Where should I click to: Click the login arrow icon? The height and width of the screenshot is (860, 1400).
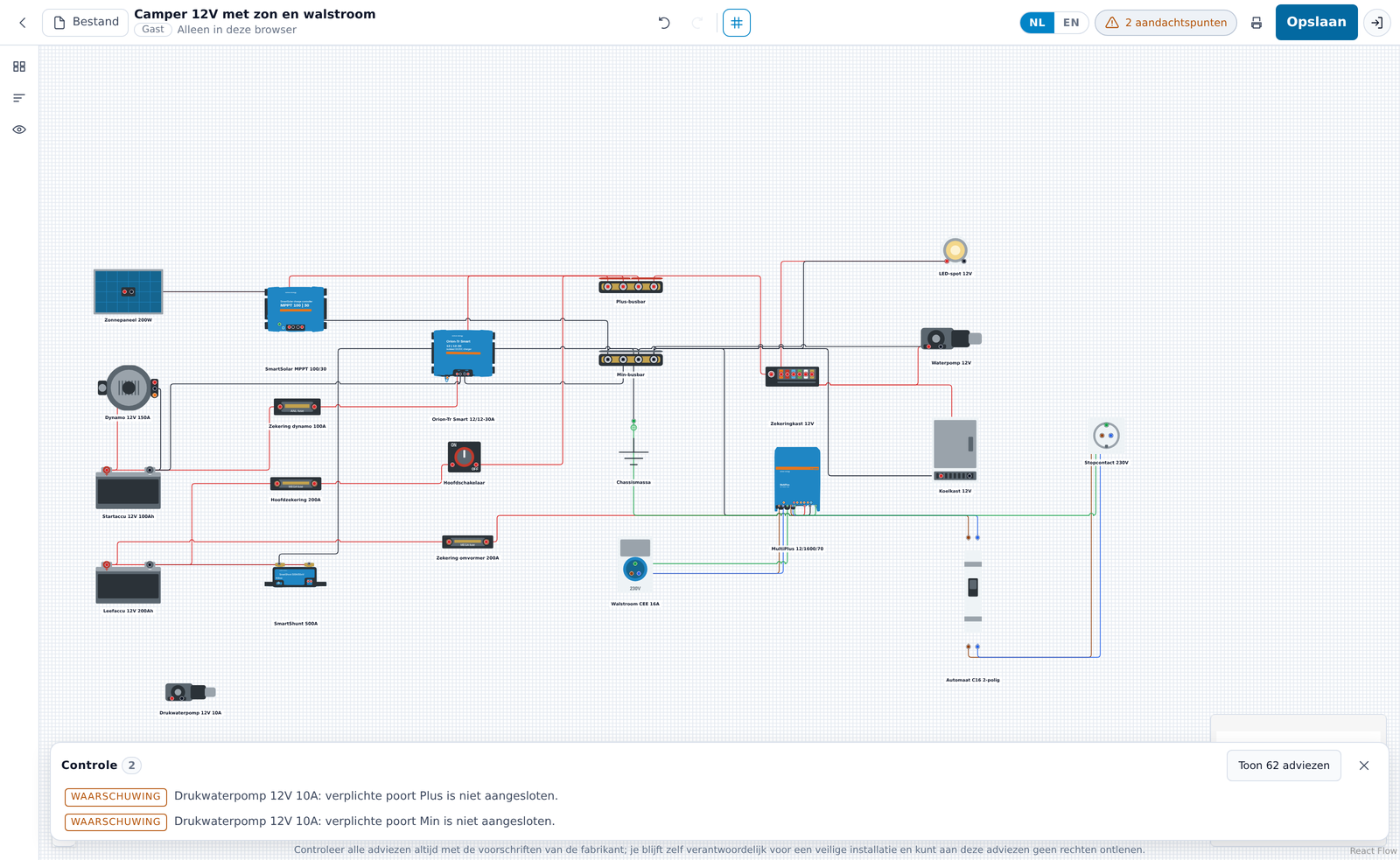tap(1377, 23)
